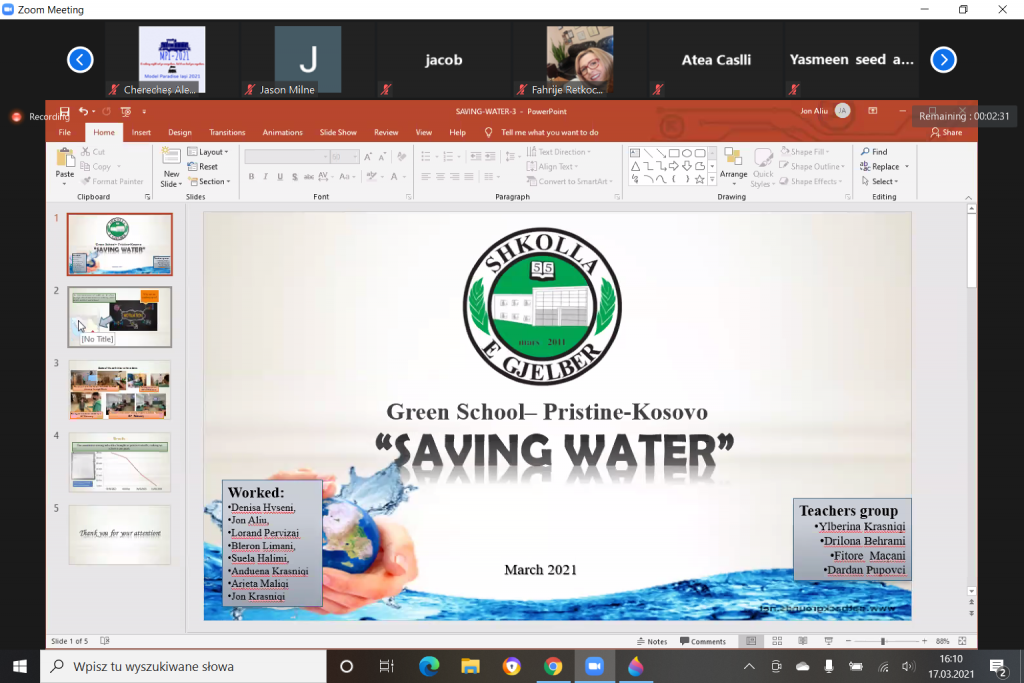Switch to Slide Sorter view icon
Viewport: 1024px width, 683px height.
pos(777,641)
